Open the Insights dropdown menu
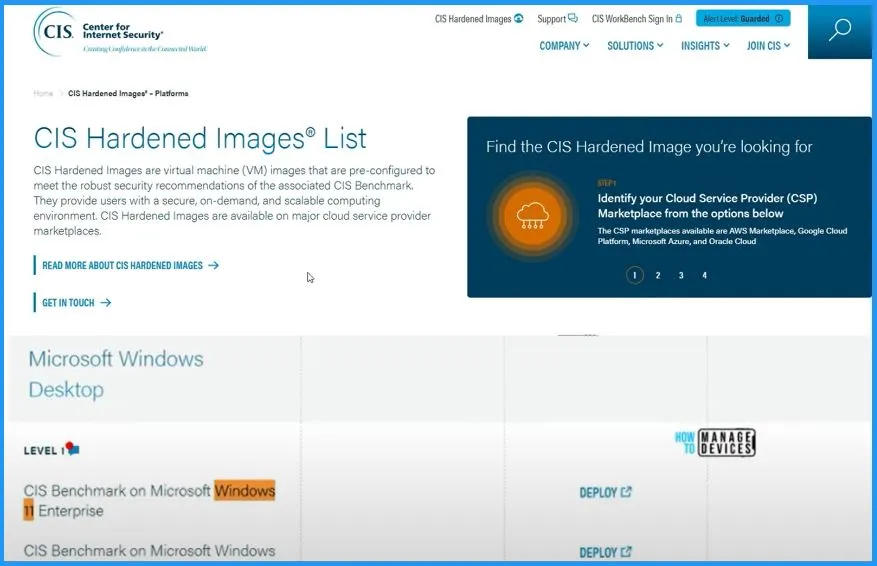The height and width of the screenshot is (566, 877). pyautogui.click(x=705, y=46)
